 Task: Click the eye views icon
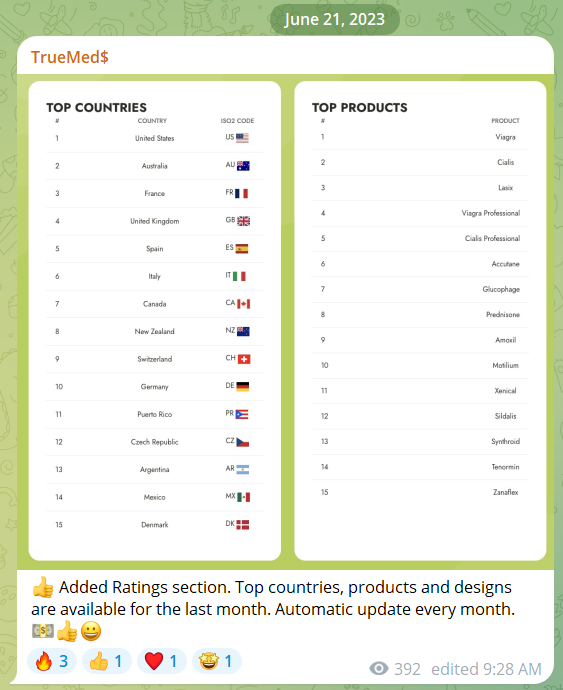click(x=379, y=669)
